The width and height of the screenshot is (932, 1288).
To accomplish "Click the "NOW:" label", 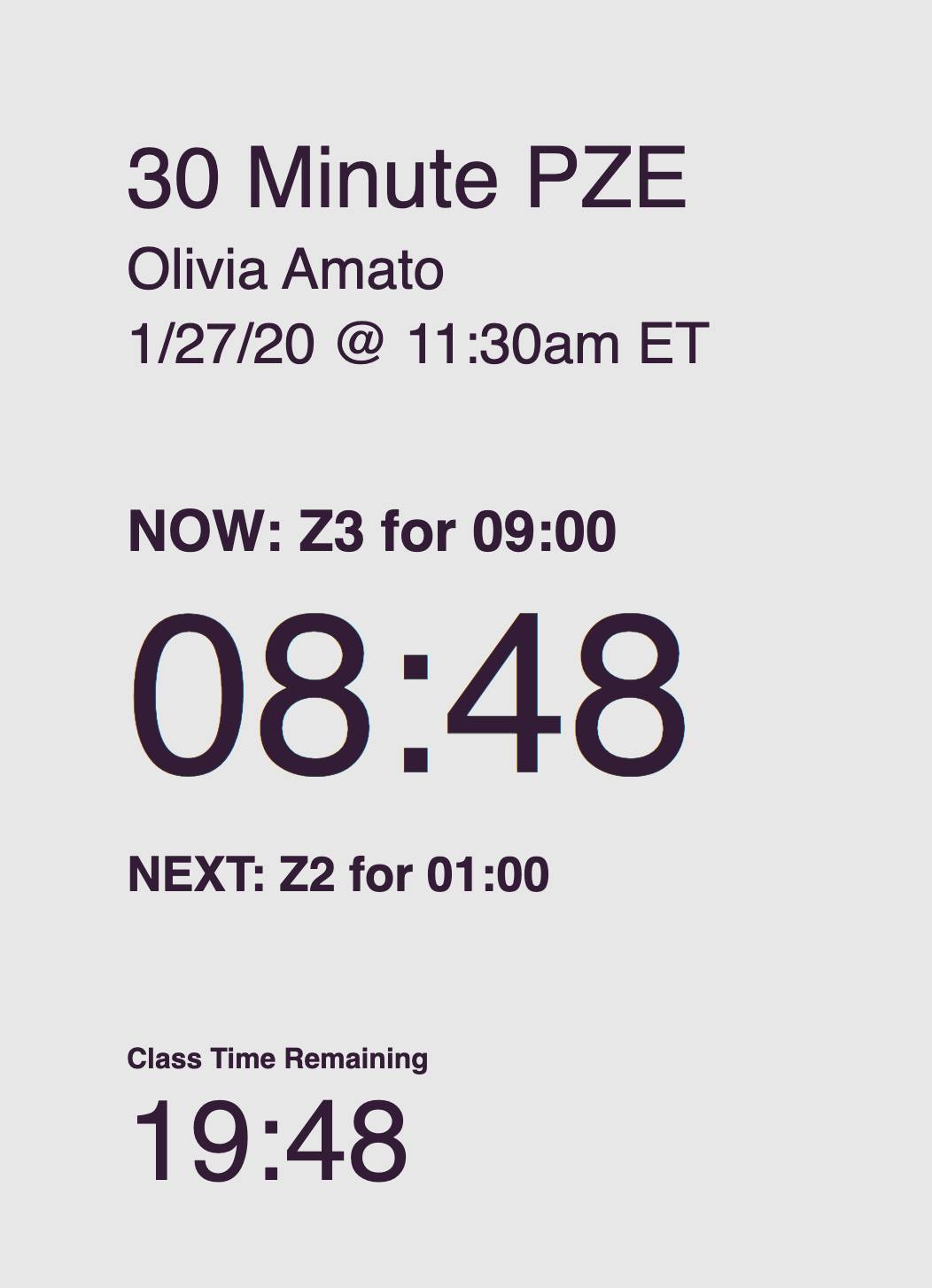I will tap(205, 531).
